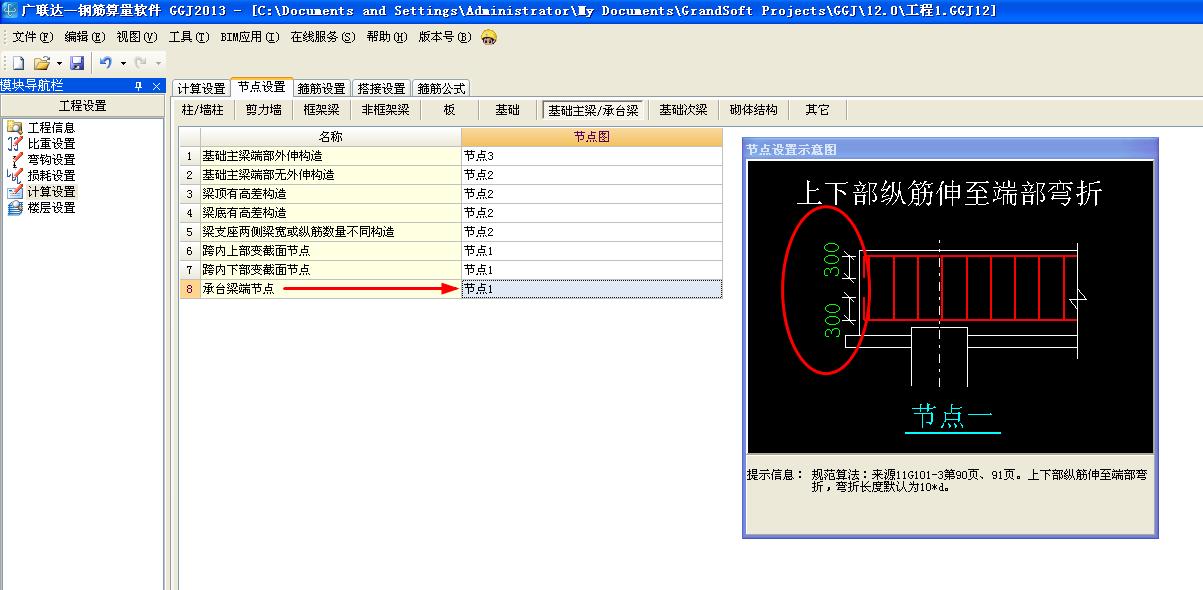Image resolution: width=1203 pixels, height=590 pixels.
Task: Click the 计算设置 icon in navigation
Action: coord(15,191)
